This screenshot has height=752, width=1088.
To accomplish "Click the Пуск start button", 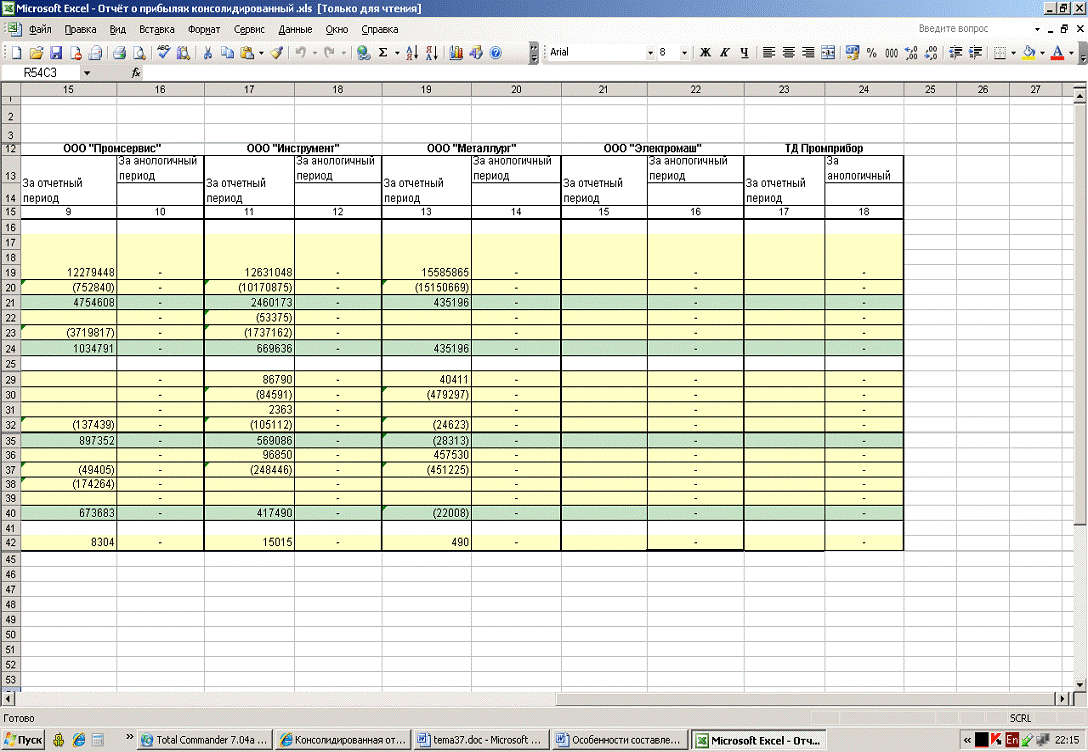I will [x=23, y=740].
